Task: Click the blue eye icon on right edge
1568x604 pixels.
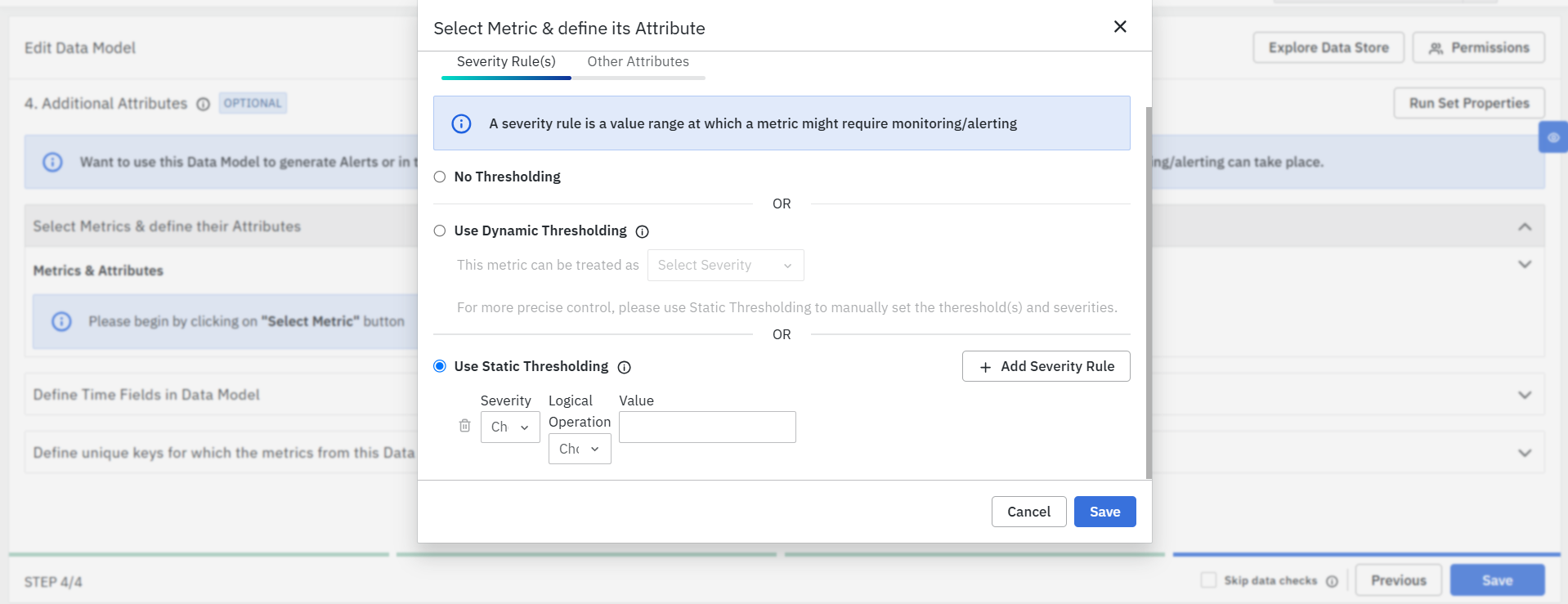Action: [1552, 137]
